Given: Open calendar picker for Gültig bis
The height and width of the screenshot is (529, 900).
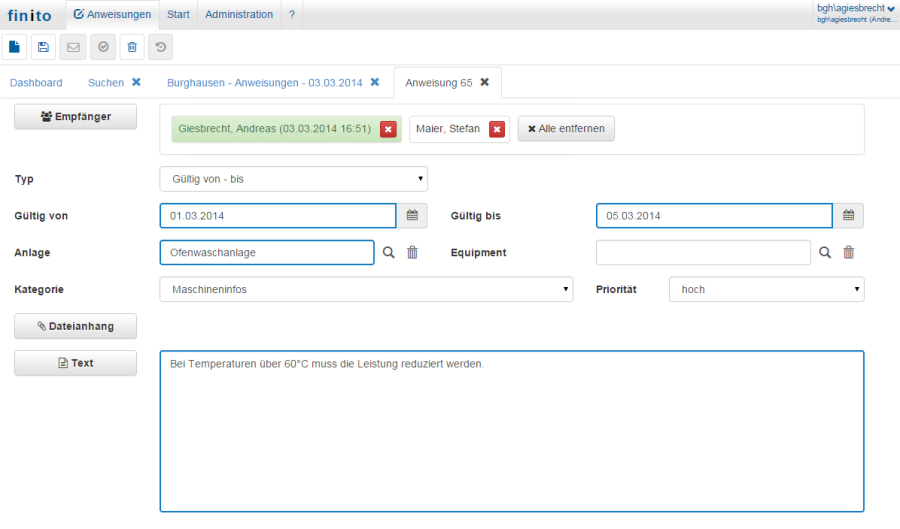Looking at the screenshot, I should click(848, 216).
